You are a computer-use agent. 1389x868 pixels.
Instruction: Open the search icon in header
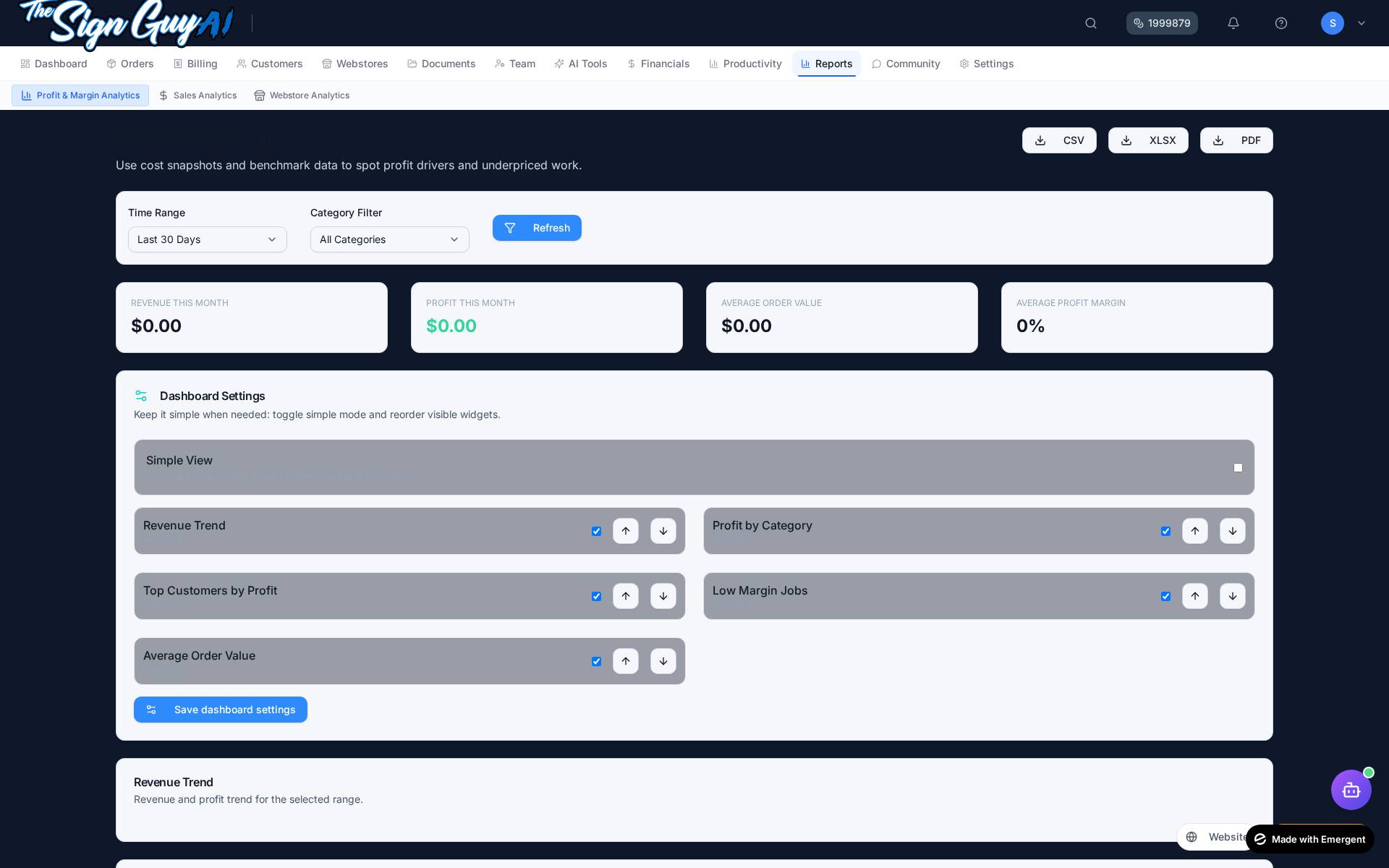tap(1091, 23)
